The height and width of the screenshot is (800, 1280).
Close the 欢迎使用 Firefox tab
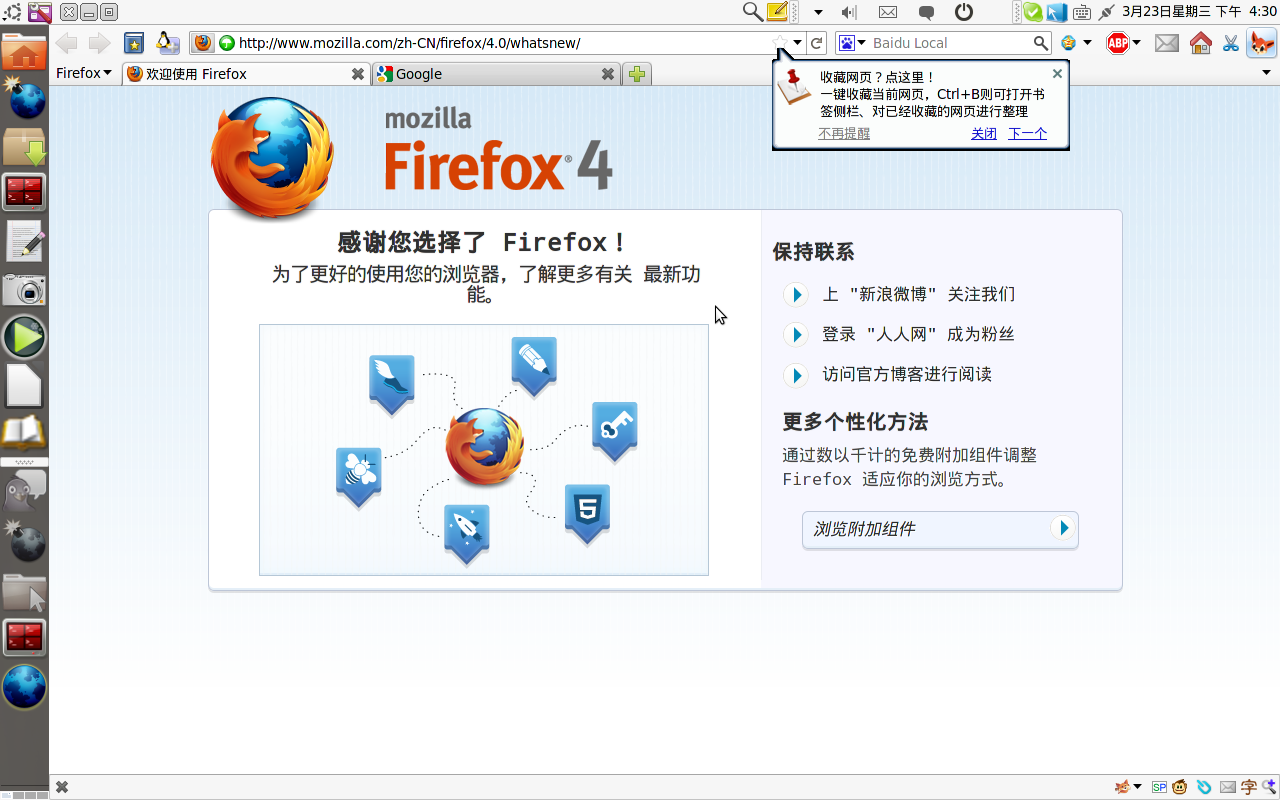[x=358, y=74]
